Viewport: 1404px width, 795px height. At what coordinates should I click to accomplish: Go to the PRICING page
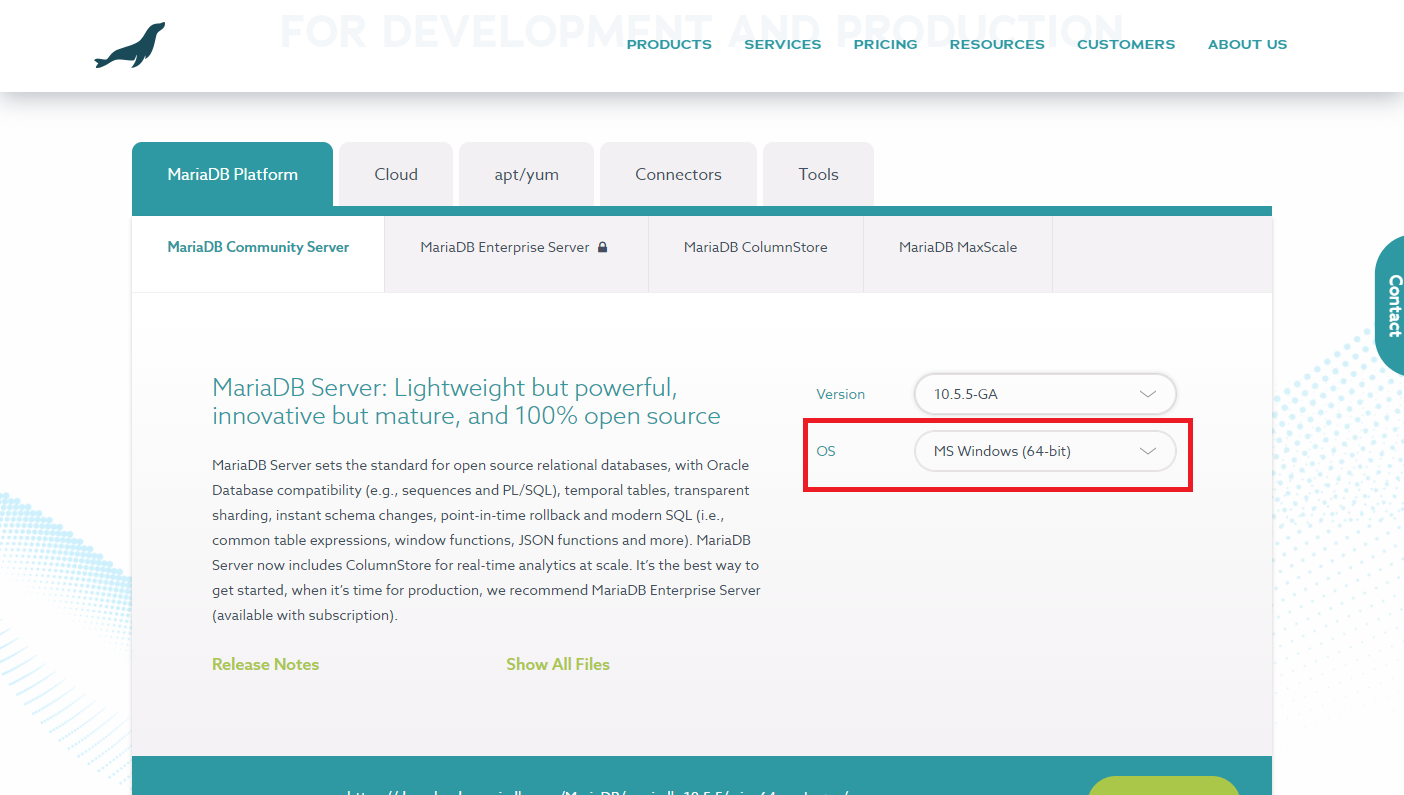pos(885,44)
